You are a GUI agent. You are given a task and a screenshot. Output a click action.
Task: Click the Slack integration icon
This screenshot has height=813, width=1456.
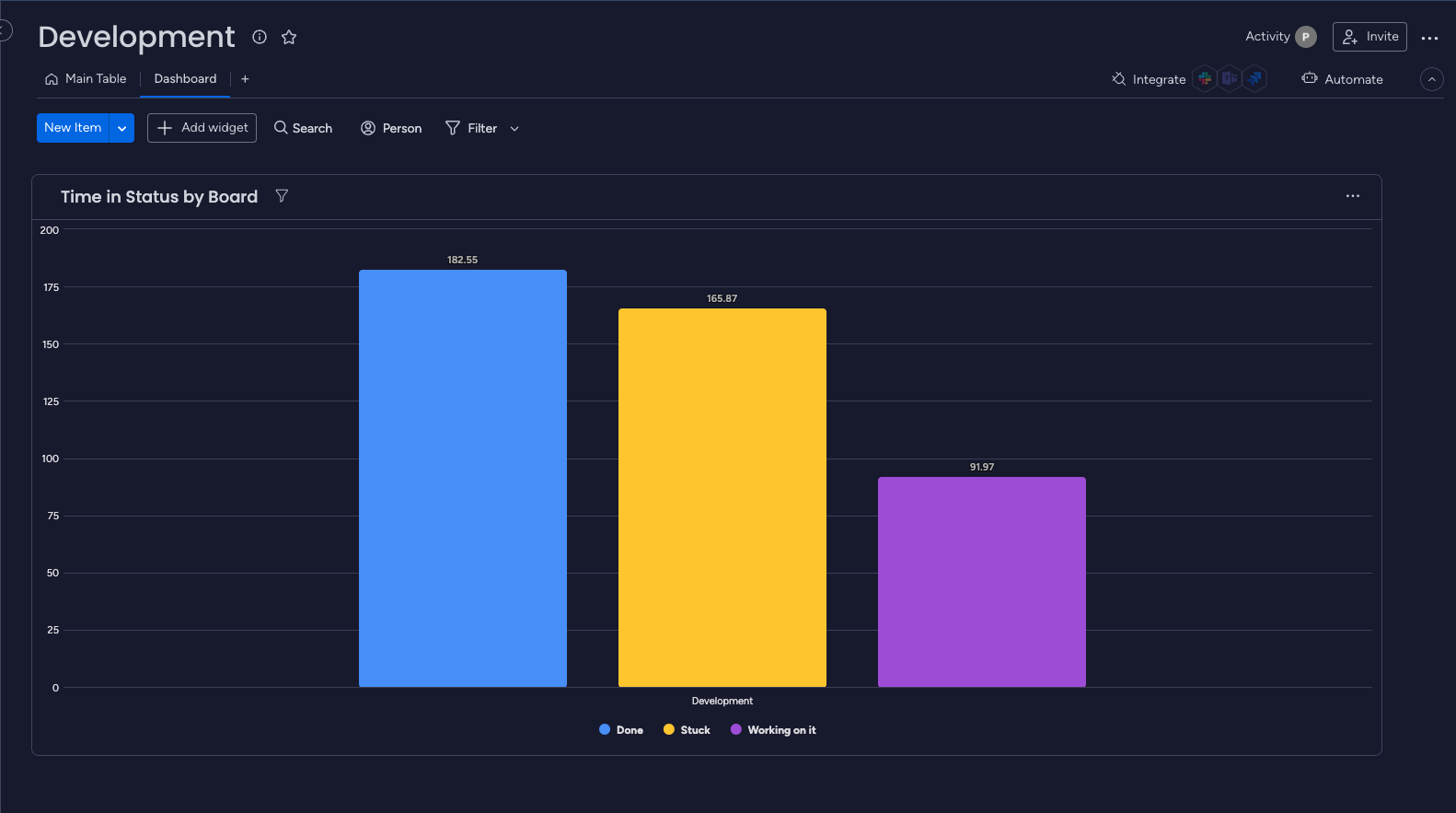pyautogui.click(x=1205, y=79)
